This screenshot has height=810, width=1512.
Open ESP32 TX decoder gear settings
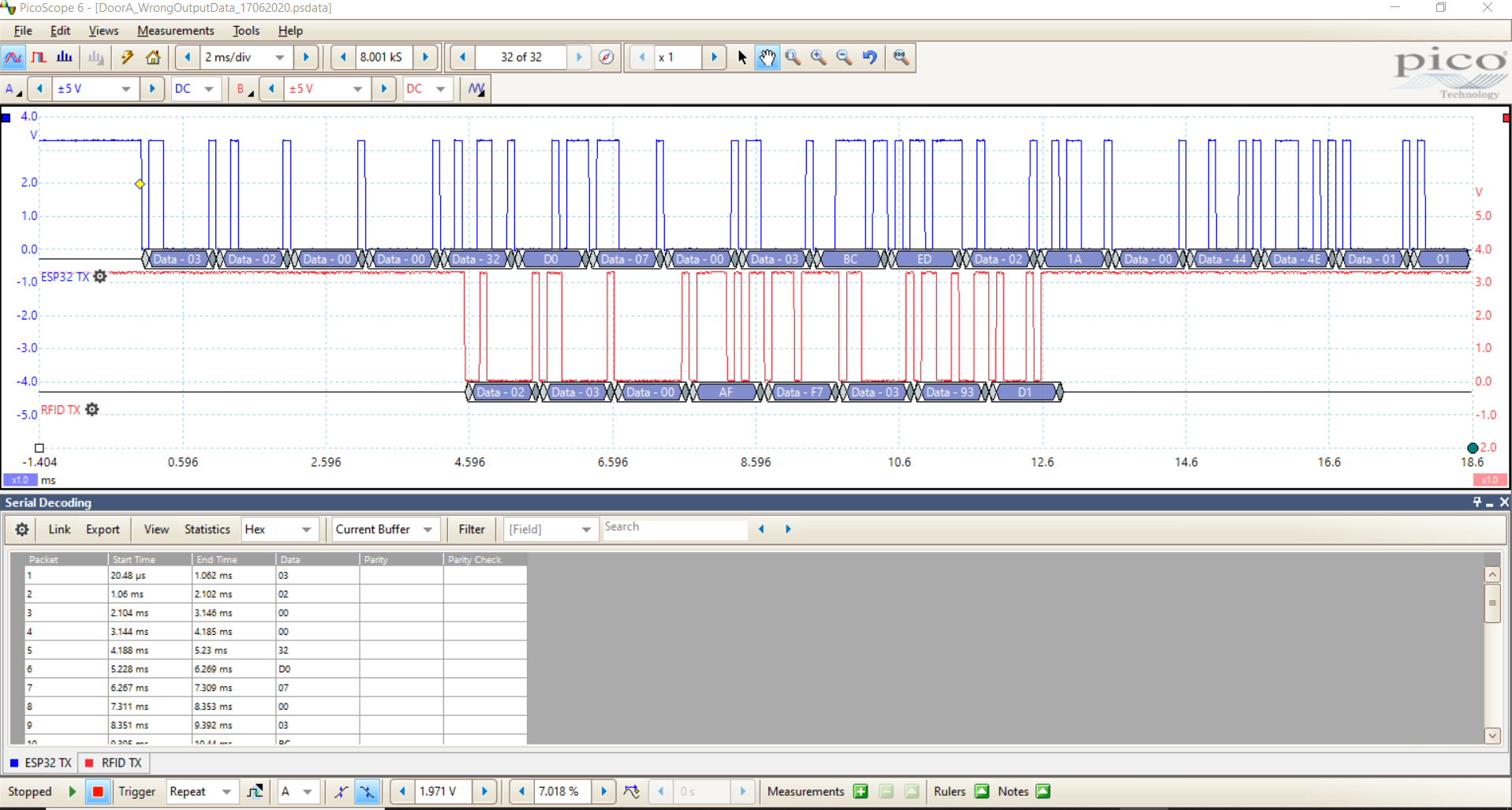[x=100, y=276]
